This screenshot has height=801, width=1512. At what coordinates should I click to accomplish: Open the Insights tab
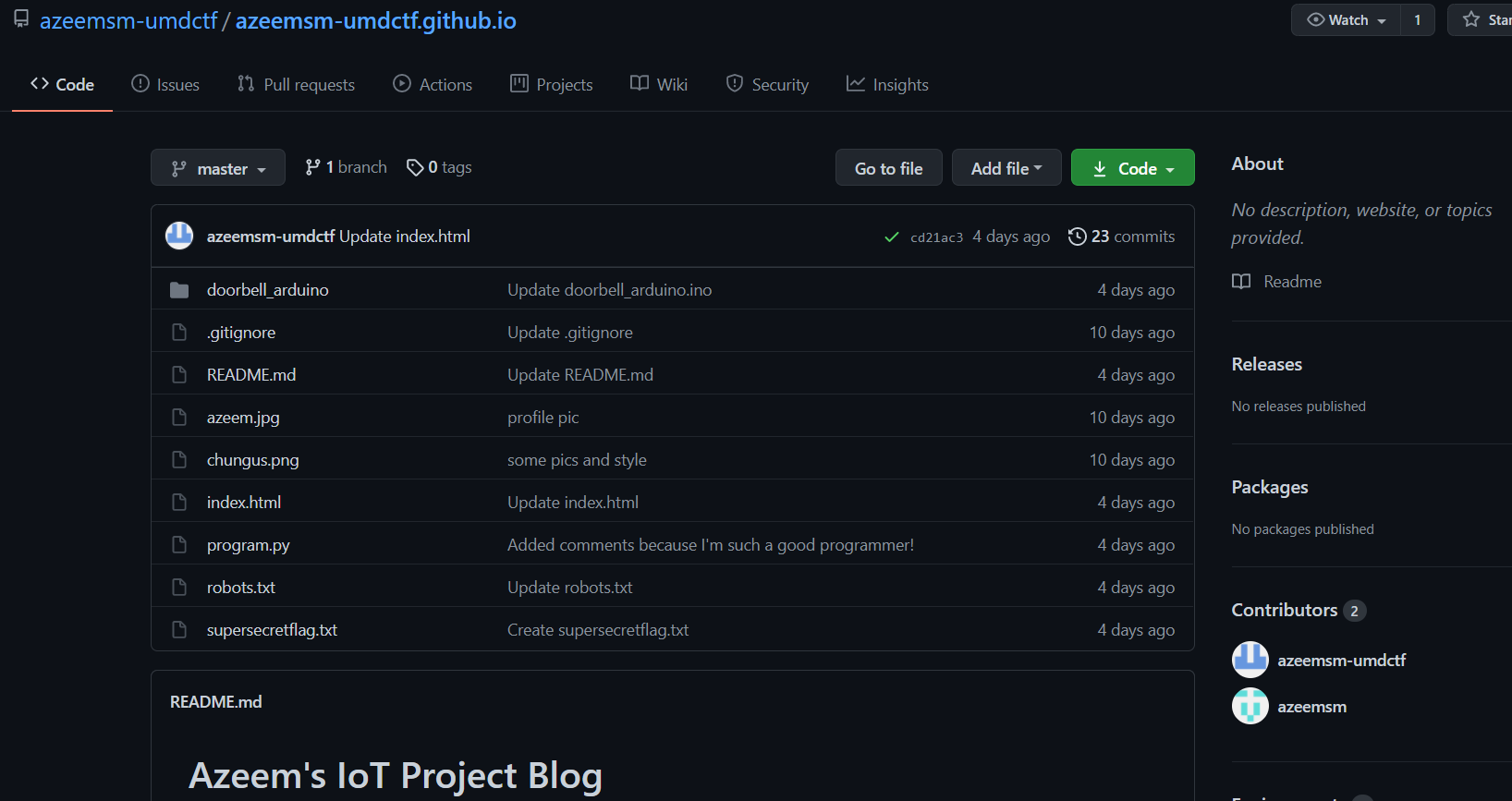(x=887, y=84)
